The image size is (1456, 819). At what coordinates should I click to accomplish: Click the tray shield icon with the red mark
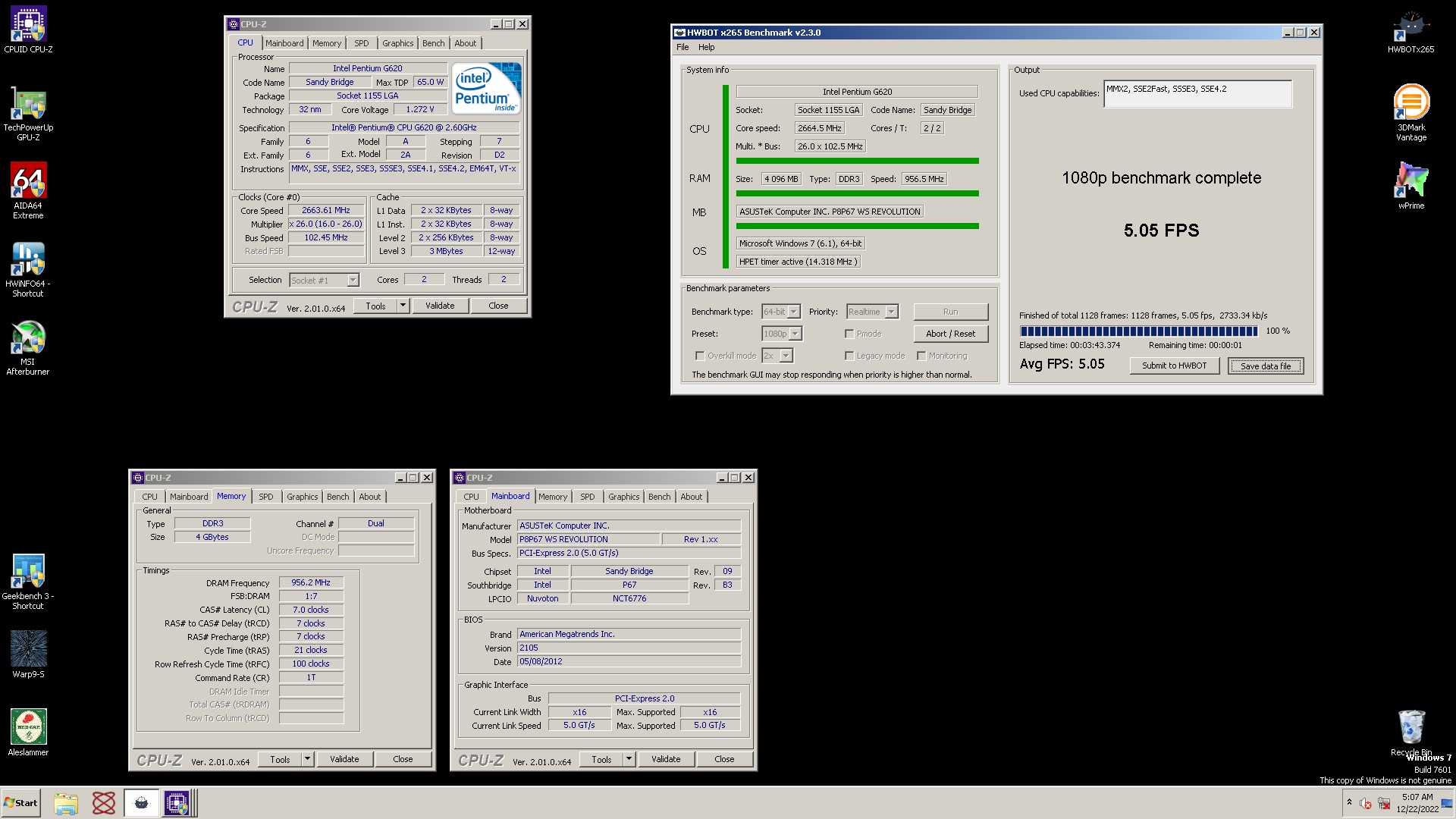coord(1366,803)
